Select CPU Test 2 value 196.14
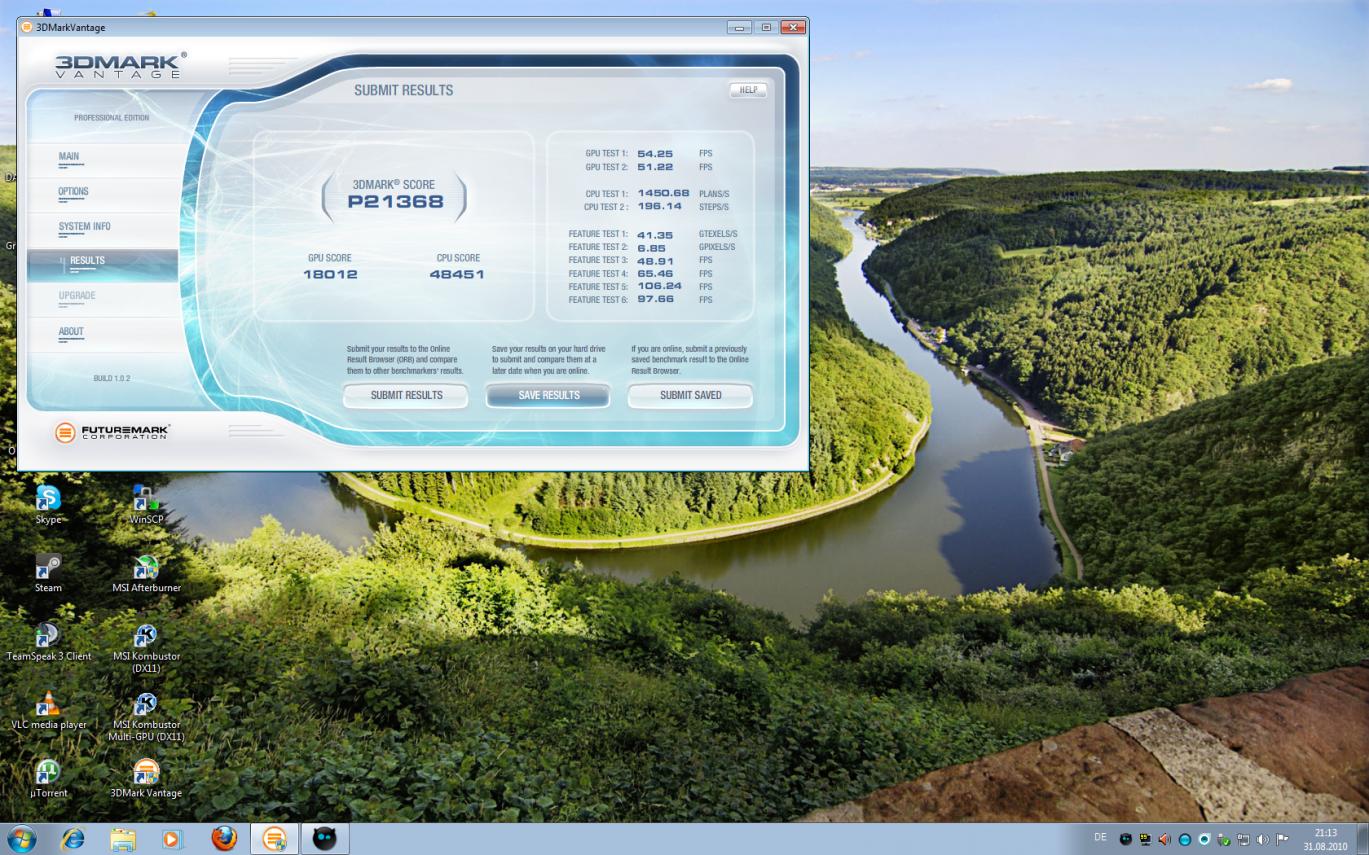 click(x=659, y=206)
